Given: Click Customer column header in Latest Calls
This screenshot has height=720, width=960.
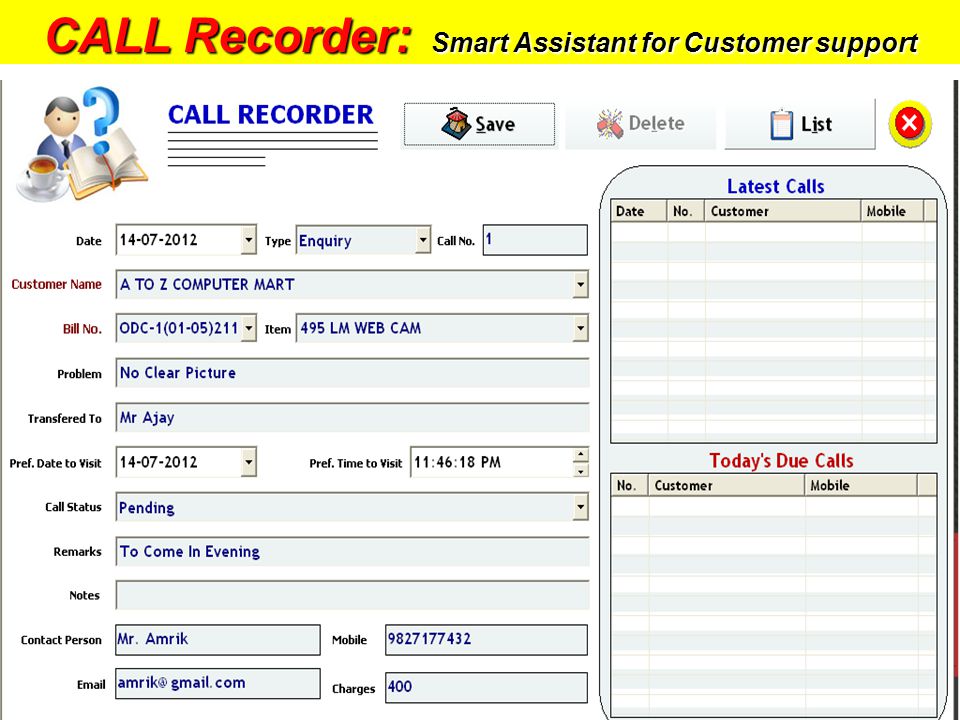Looking at the screenshot, I should click(x=783, y=211).
